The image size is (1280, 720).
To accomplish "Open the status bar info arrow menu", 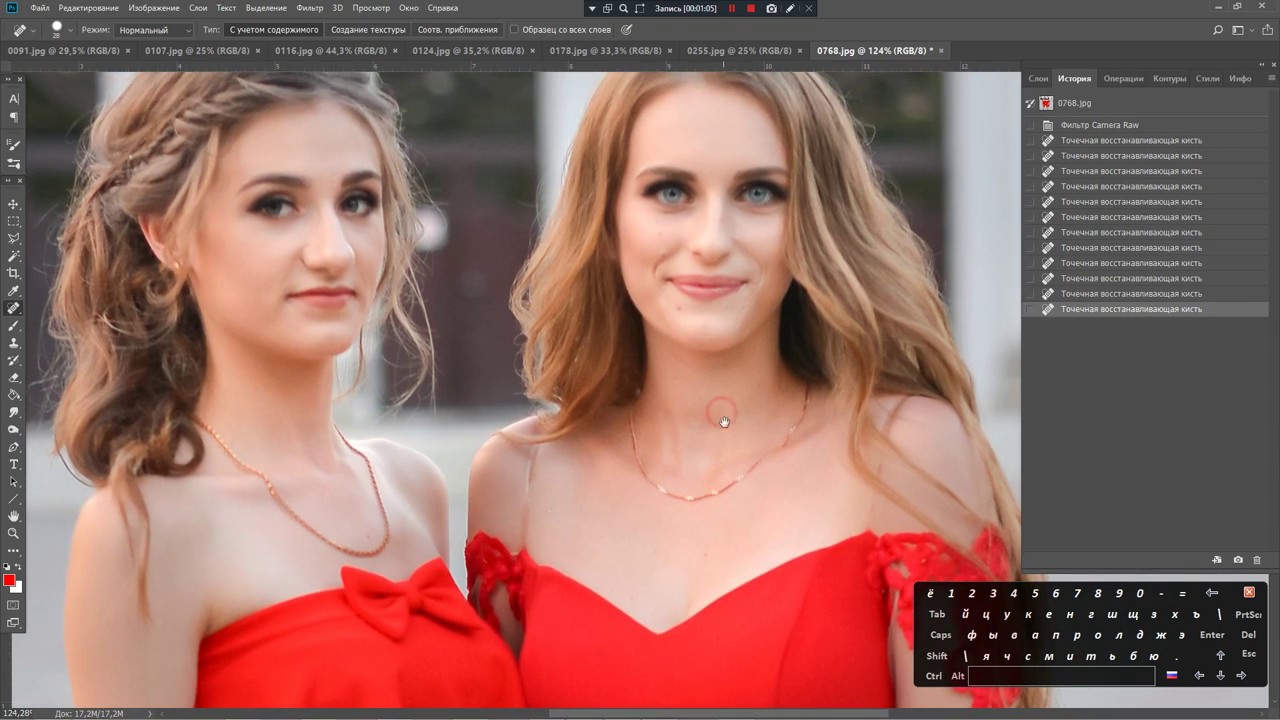I will 151,714.
